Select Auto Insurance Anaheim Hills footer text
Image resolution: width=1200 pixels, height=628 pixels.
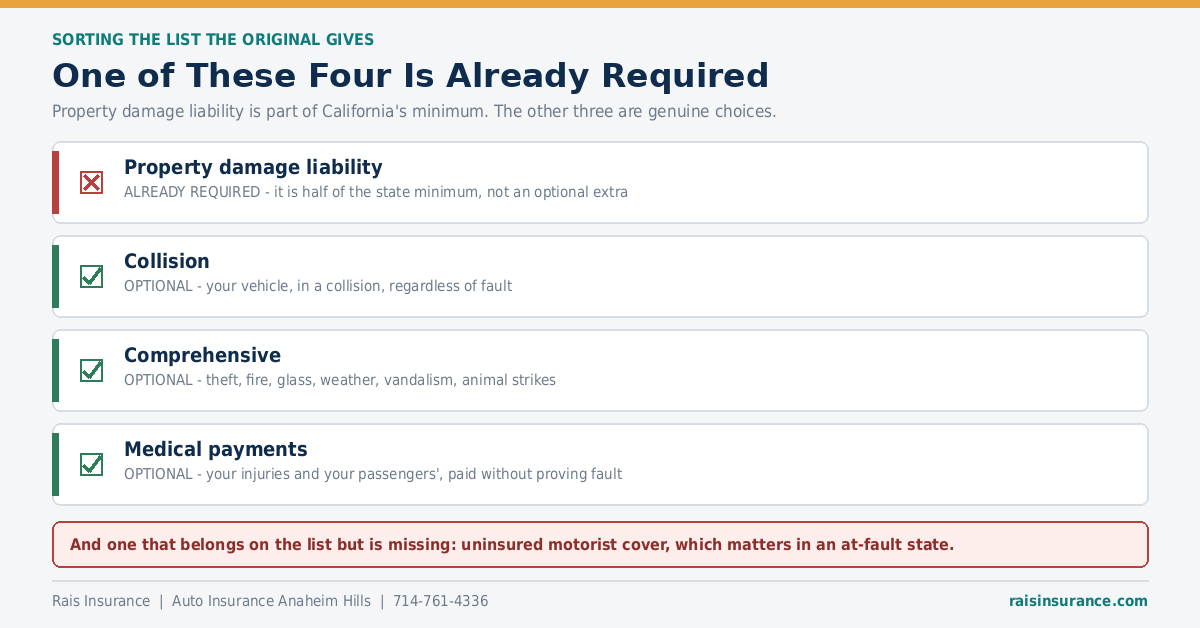pos(271,601)
